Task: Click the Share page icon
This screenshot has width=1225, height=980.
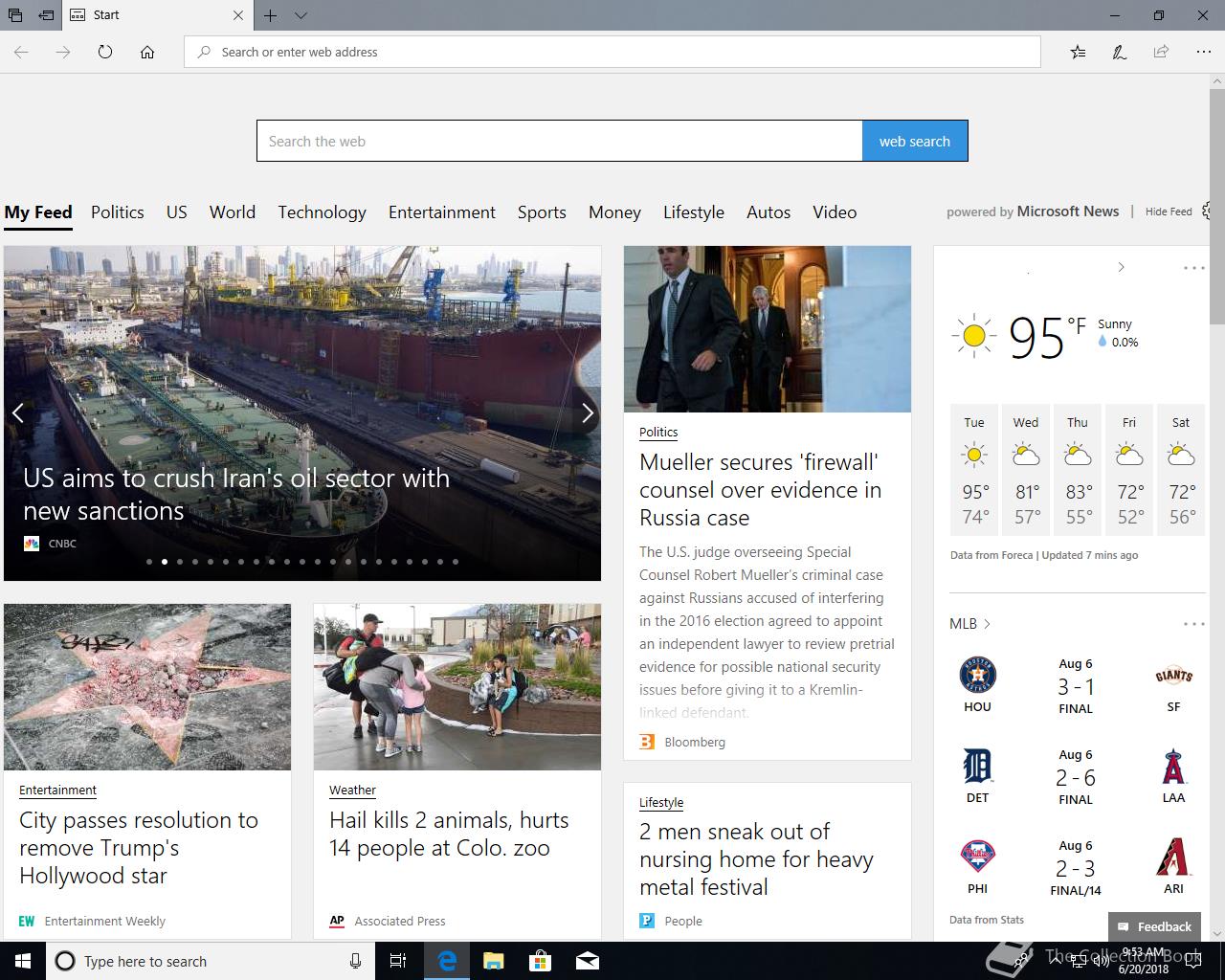Action: pyautogui.click(x=1161, y=52)
